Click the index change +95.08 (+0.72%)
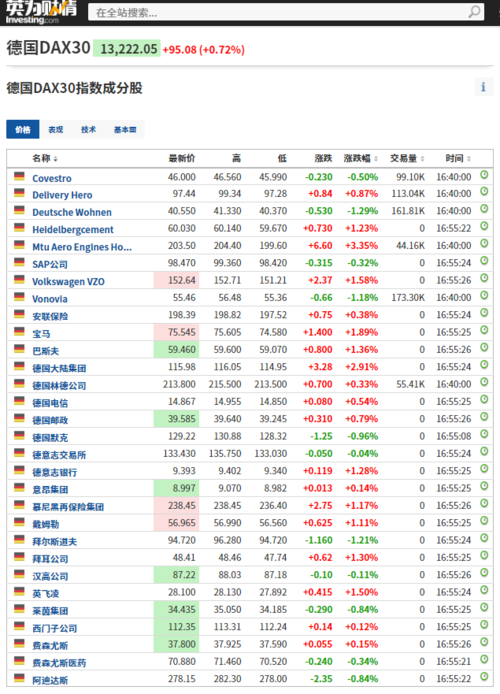 click(204, 50)
